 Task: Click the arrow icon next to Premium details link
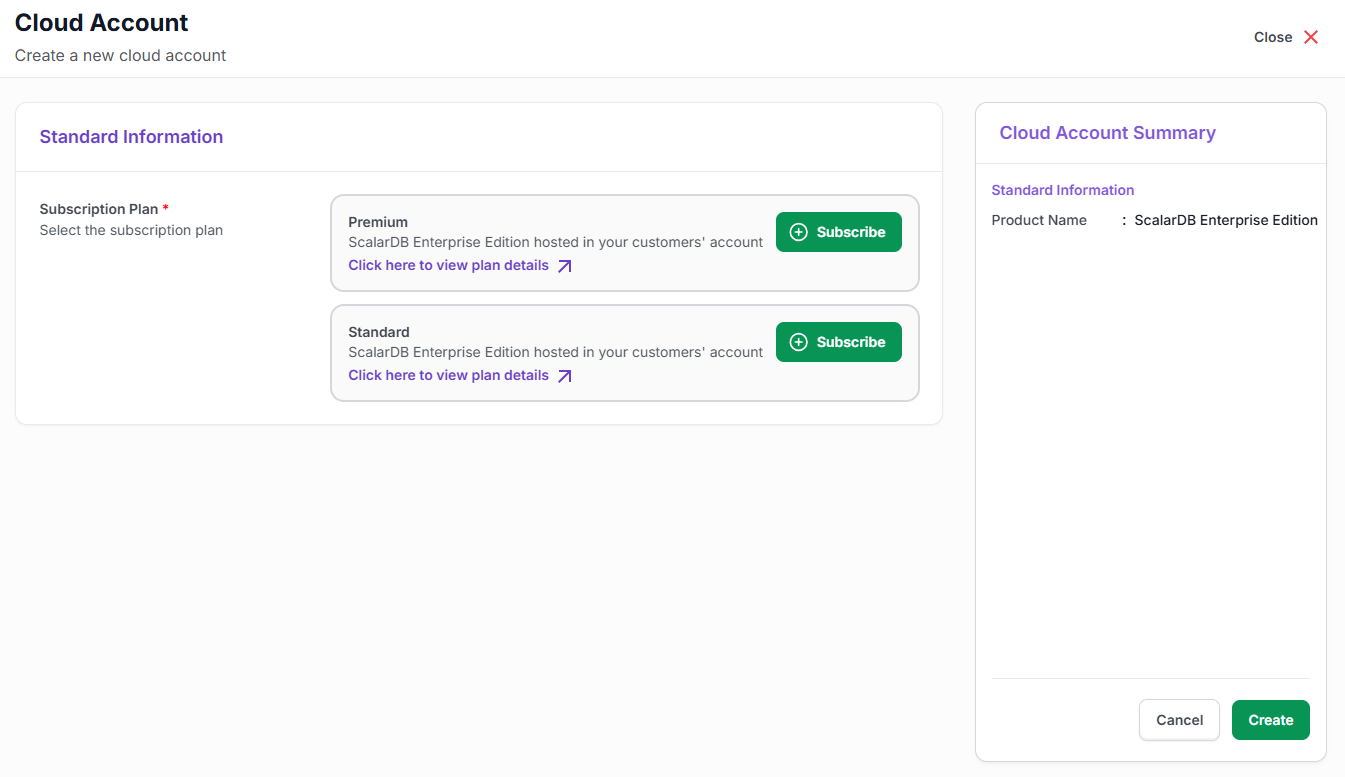(x=565, y=266)
